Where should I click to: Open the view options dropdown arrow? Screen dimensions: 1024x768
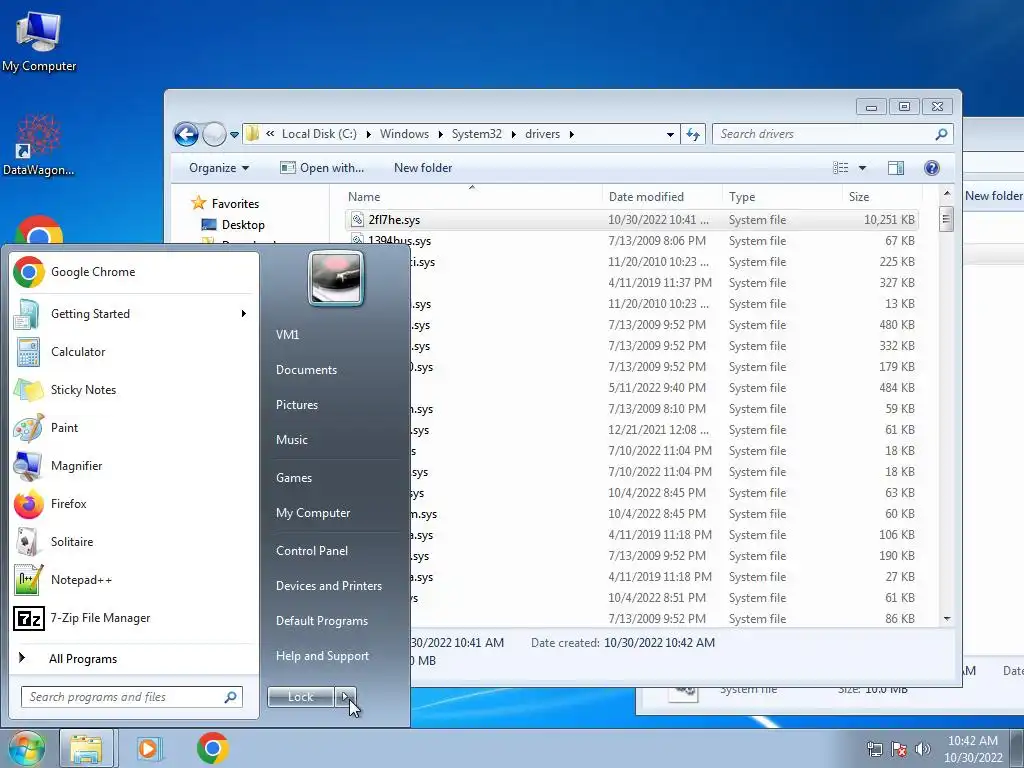(862, 168)
